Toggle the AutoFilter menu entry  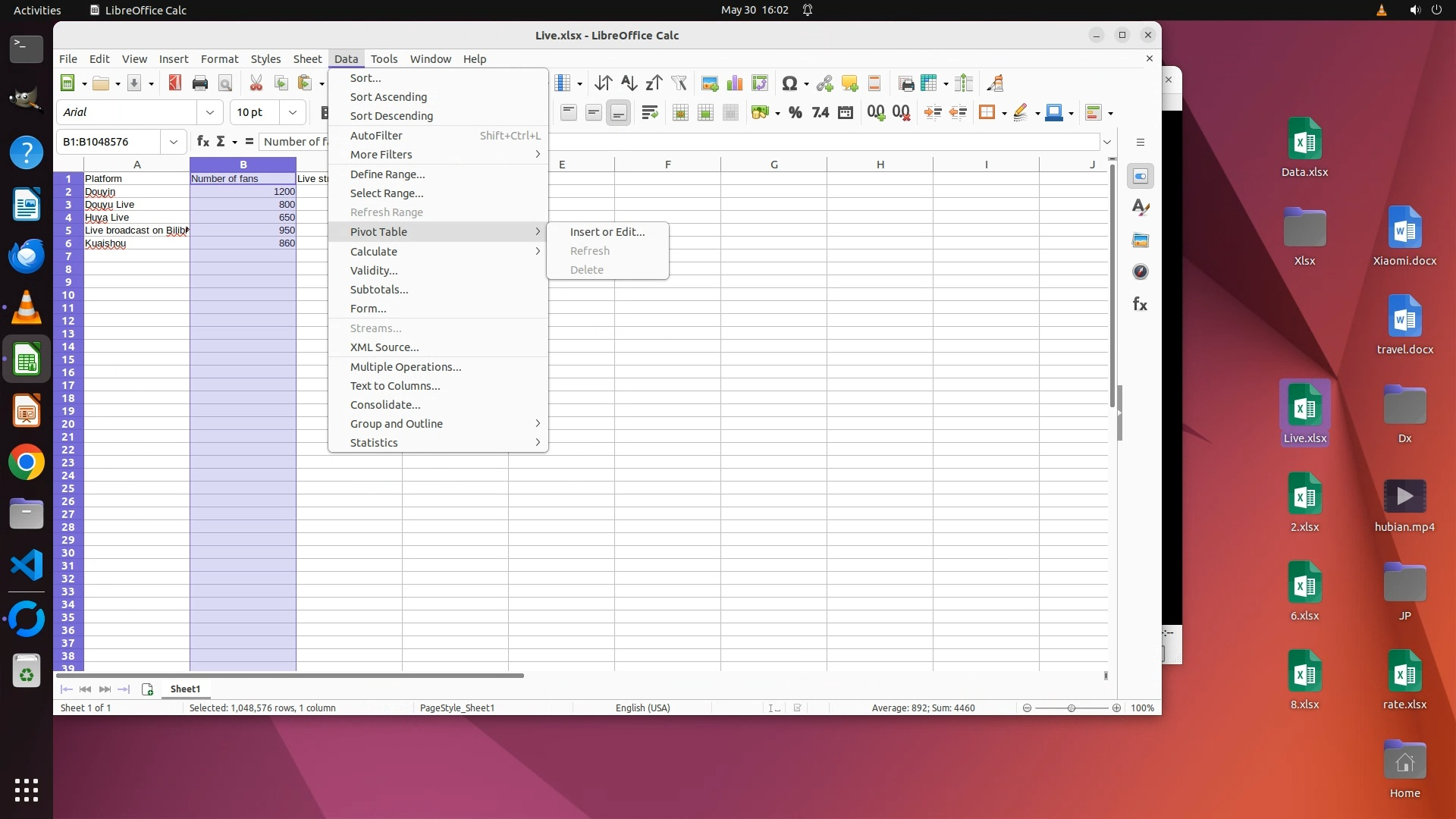[376, 136]
